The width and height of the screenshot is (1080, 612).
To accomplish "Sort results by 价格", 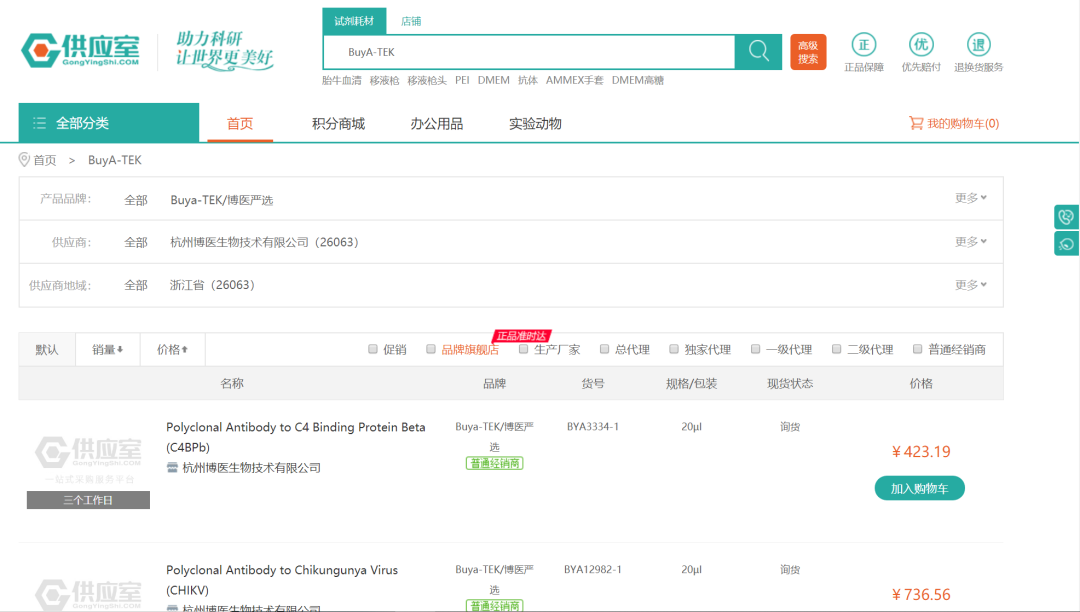I will [172, 350].
